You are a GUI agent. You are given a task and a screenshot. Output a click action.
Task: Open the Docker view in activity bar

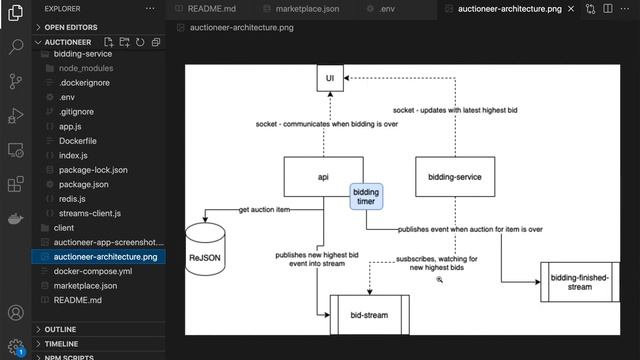[16, 219]
